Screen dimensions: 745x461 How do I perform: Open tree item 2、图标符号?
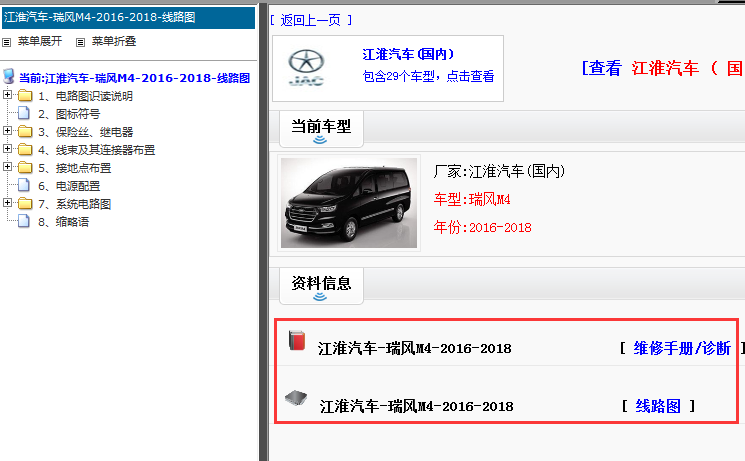[x=69, y=114]
